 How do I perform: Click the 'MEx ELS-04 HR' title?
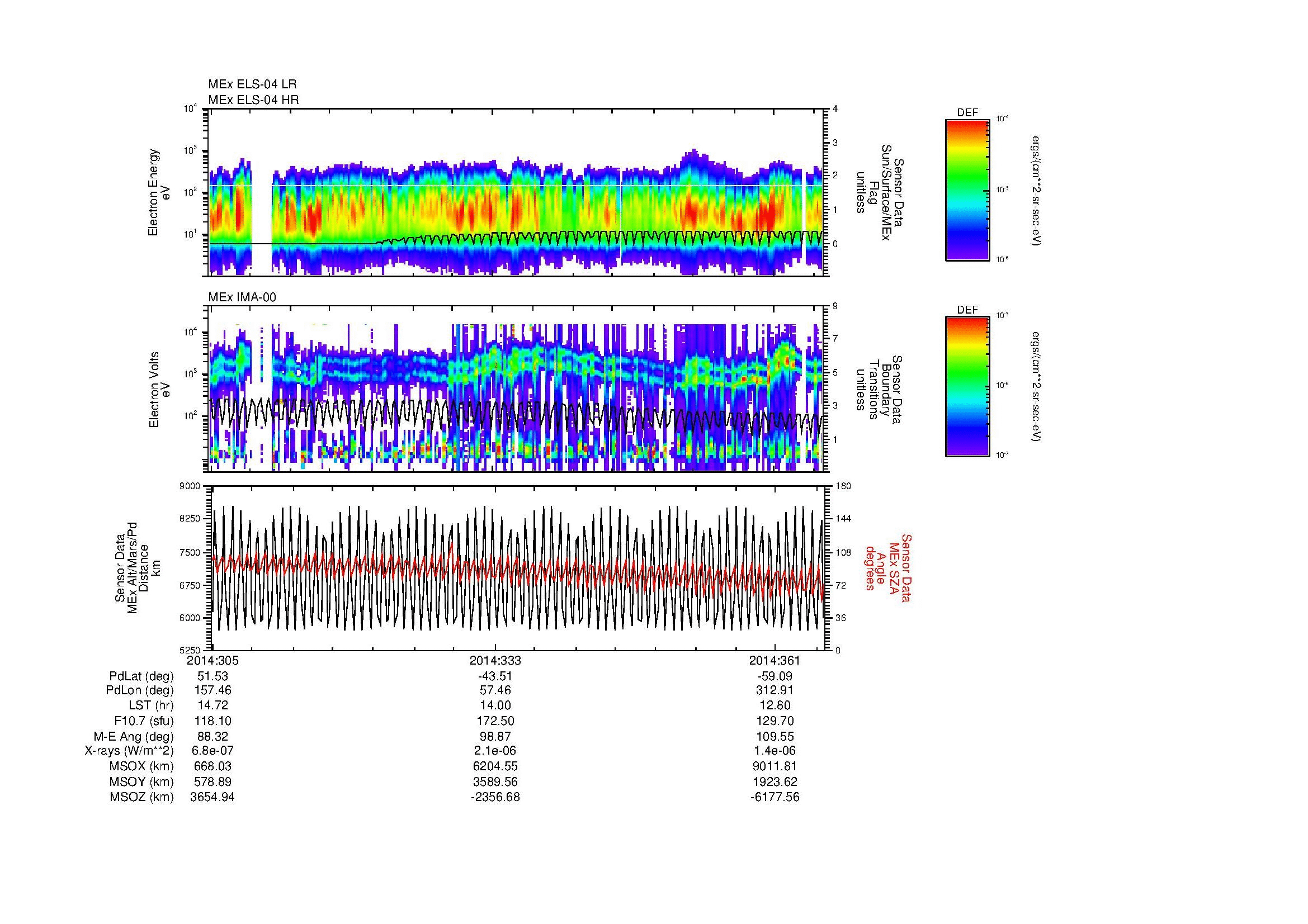[x=253, y=100]
